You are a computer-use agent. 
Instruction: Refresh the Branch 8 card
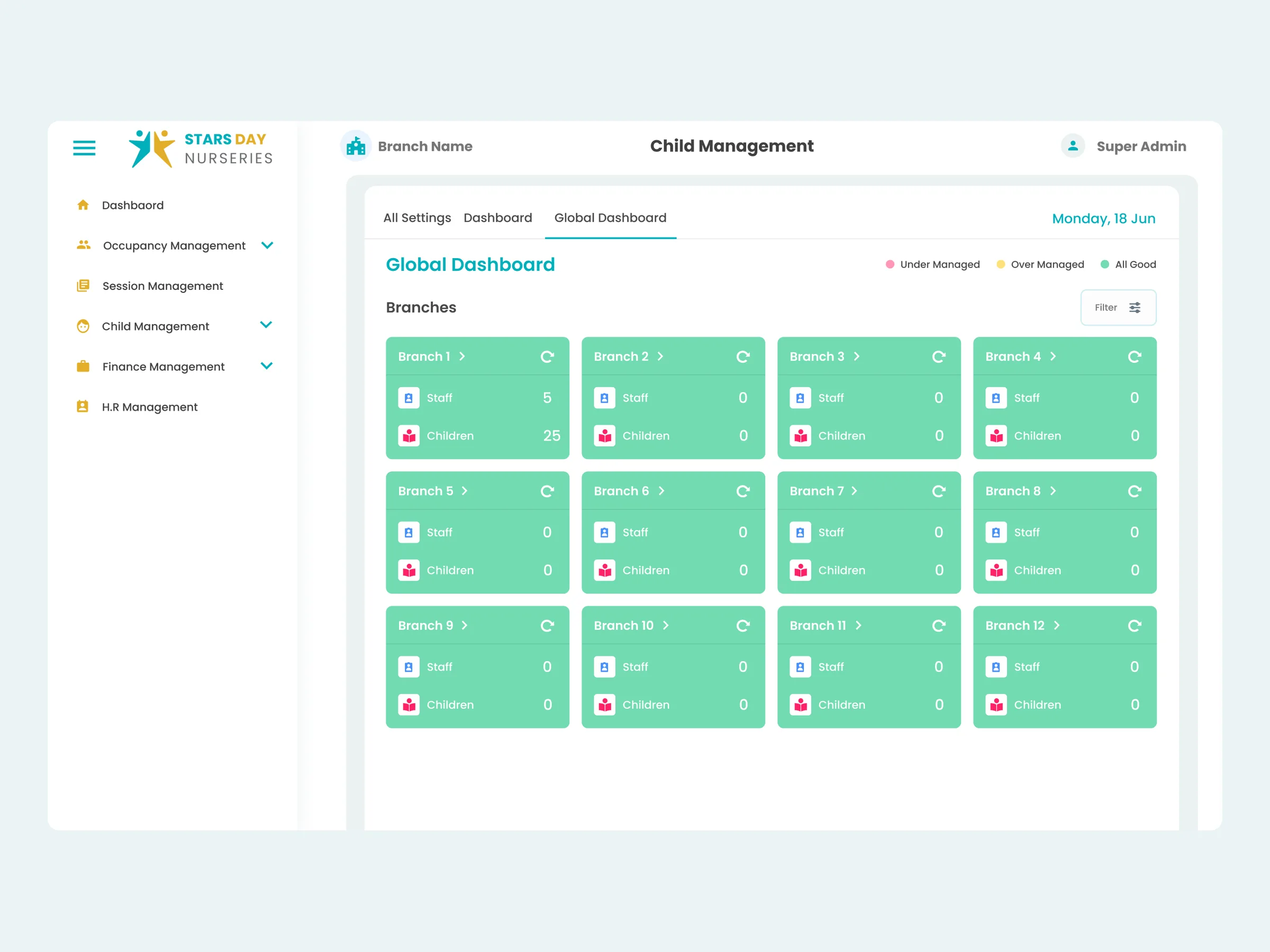coord(1135,491)
